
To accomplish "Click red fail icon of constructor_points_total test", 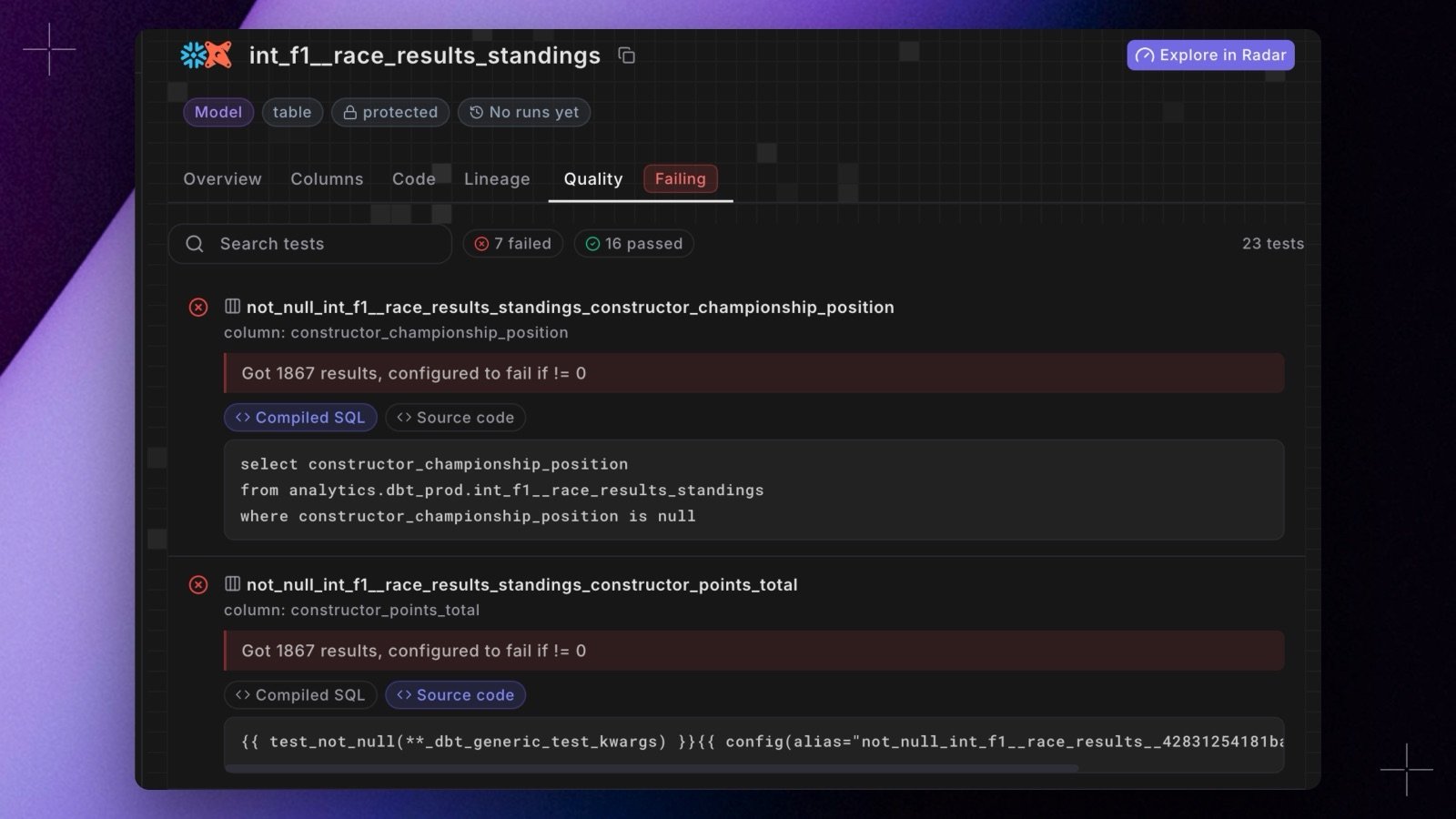I will click(x=198, y=585).
